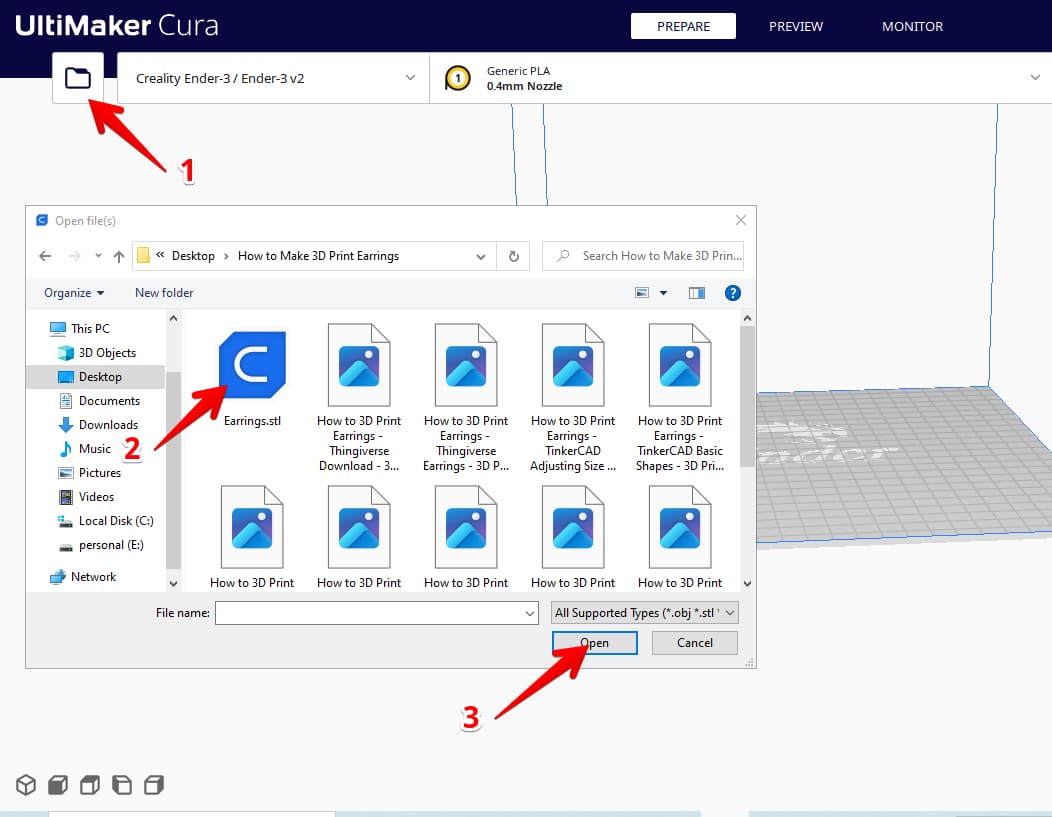Select the 3D view cube icon
The image size is (1052, 817).
26,784
